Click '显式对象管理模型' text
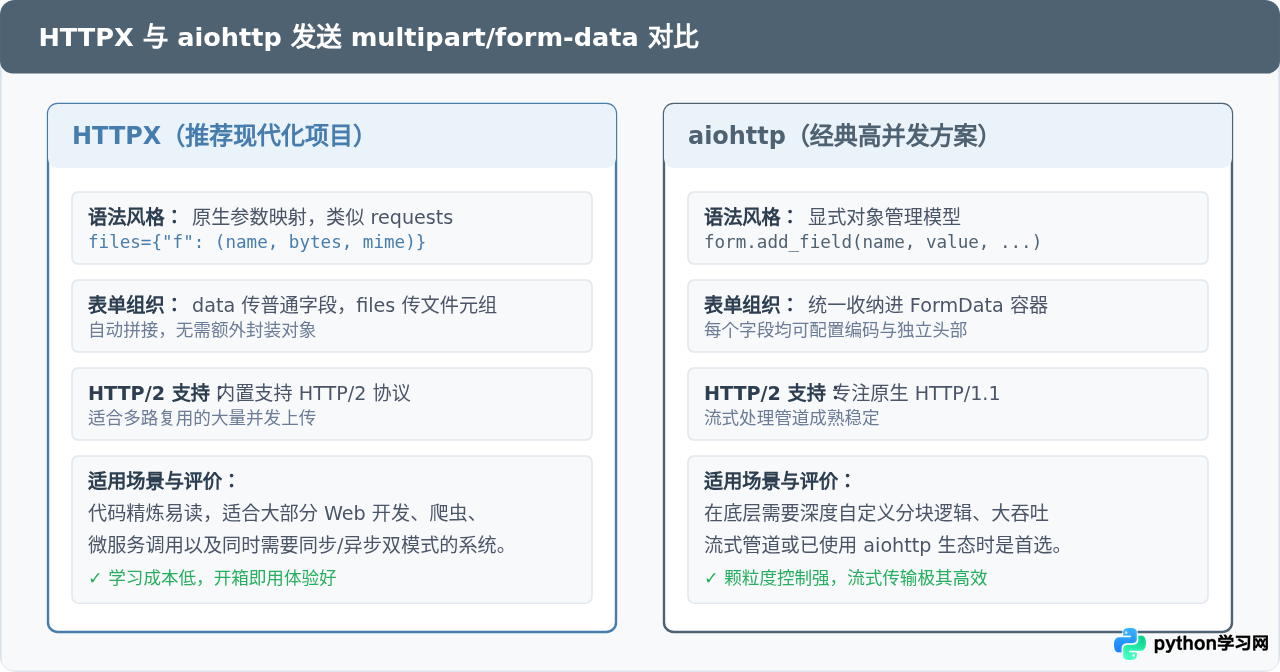 [x=884, y=217]
